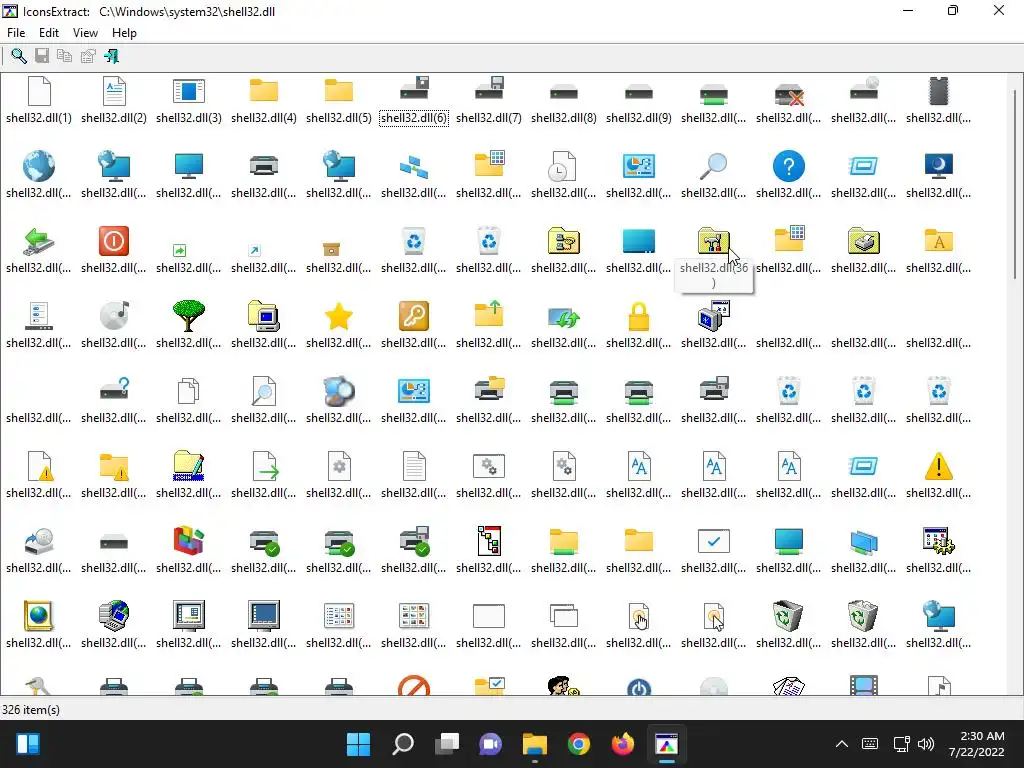
Task: Click the shell32.dll(9) label
Action: point(639,118)
